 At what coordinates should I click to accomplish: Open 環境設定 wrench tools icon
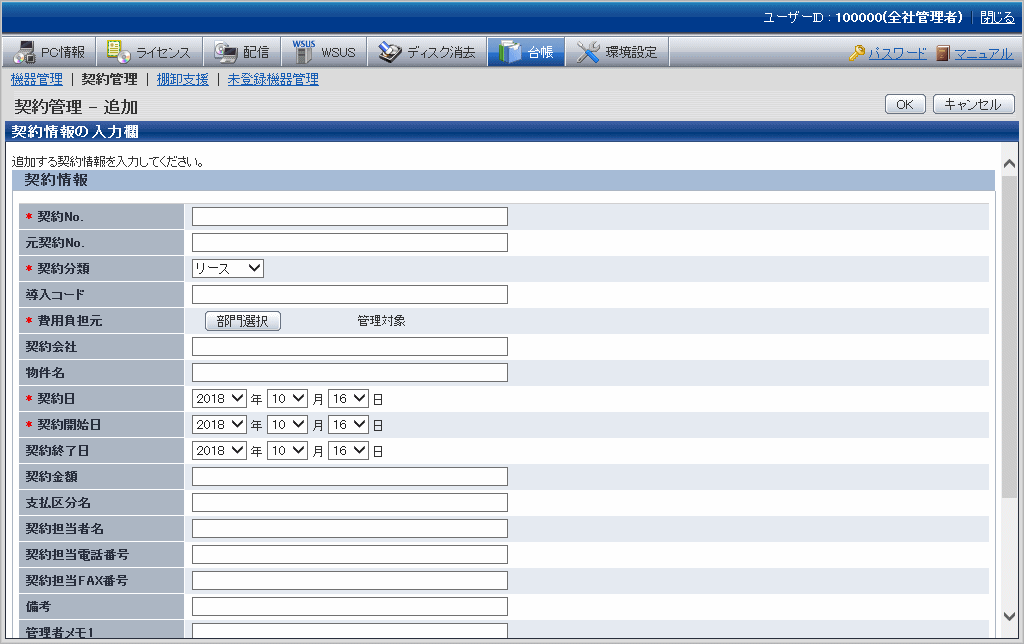click(588, 52)
